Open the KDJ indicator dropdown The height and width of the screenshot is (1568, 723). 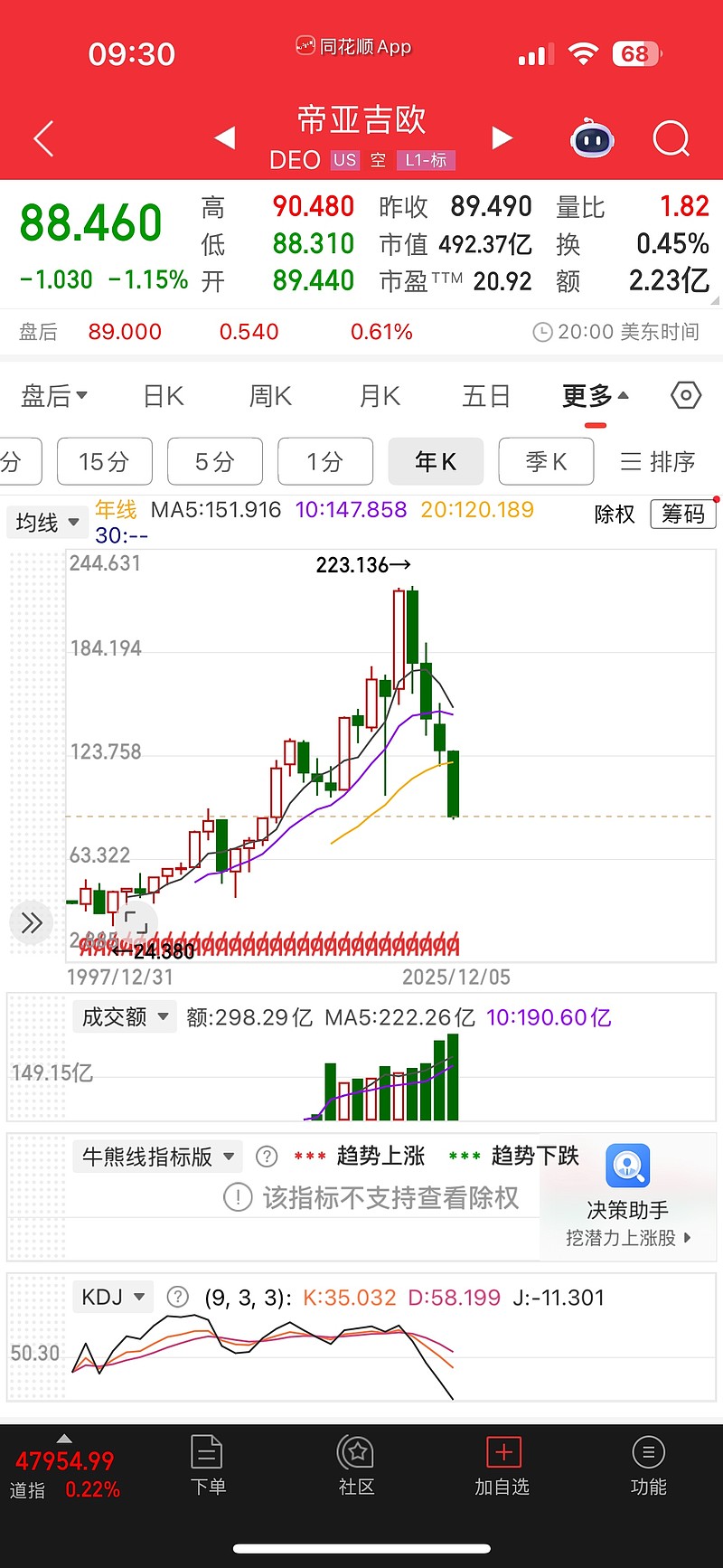coord(113,1298)
